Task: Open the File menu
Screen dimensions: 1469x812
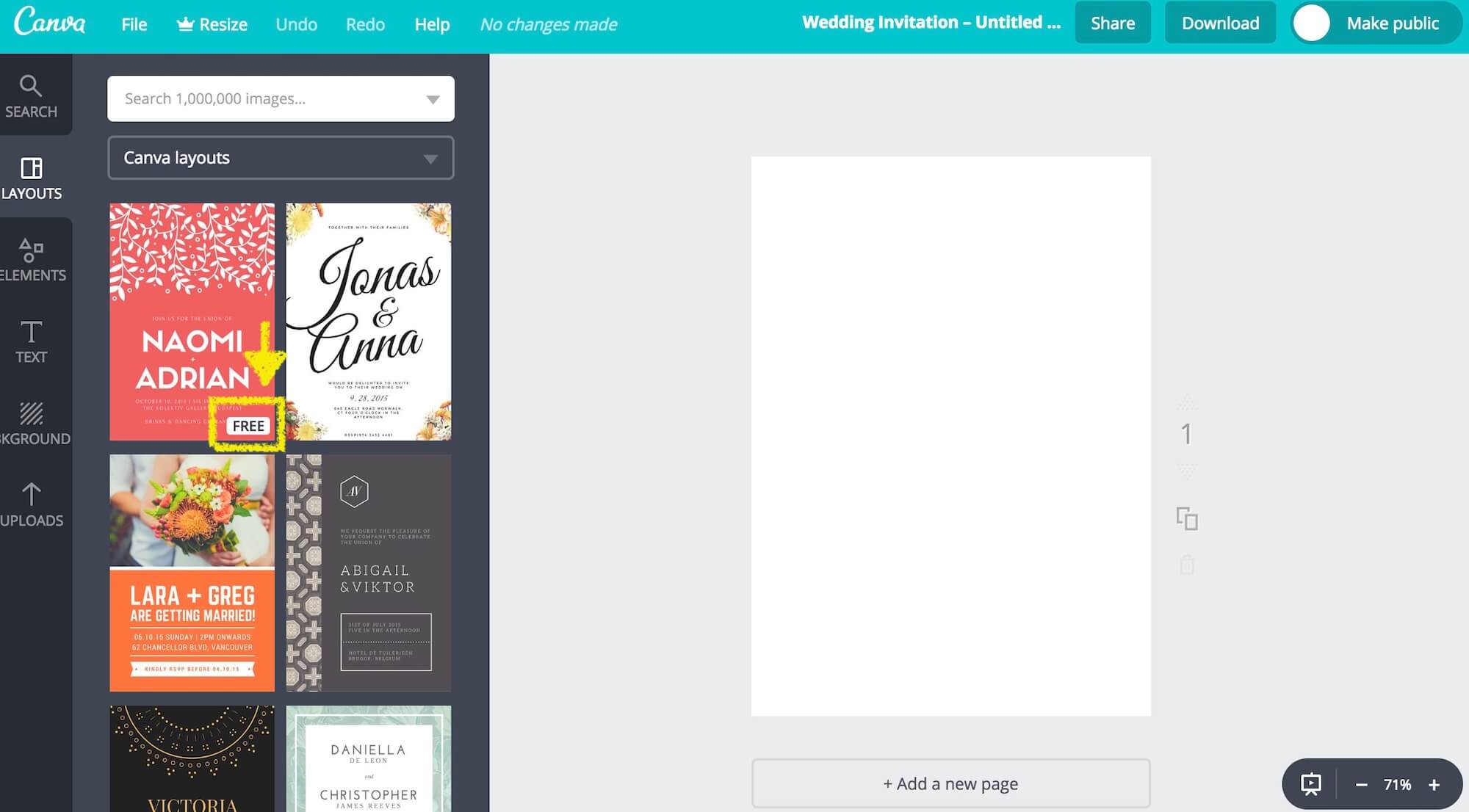Action: pyautogui.click(x=134, y=24)
